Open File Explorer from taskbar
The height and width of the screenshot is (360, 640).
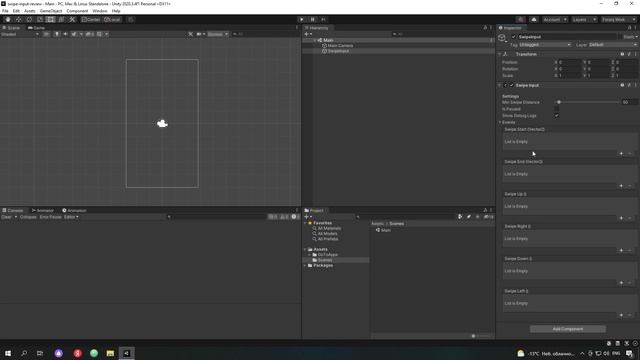tap(110, 353)
